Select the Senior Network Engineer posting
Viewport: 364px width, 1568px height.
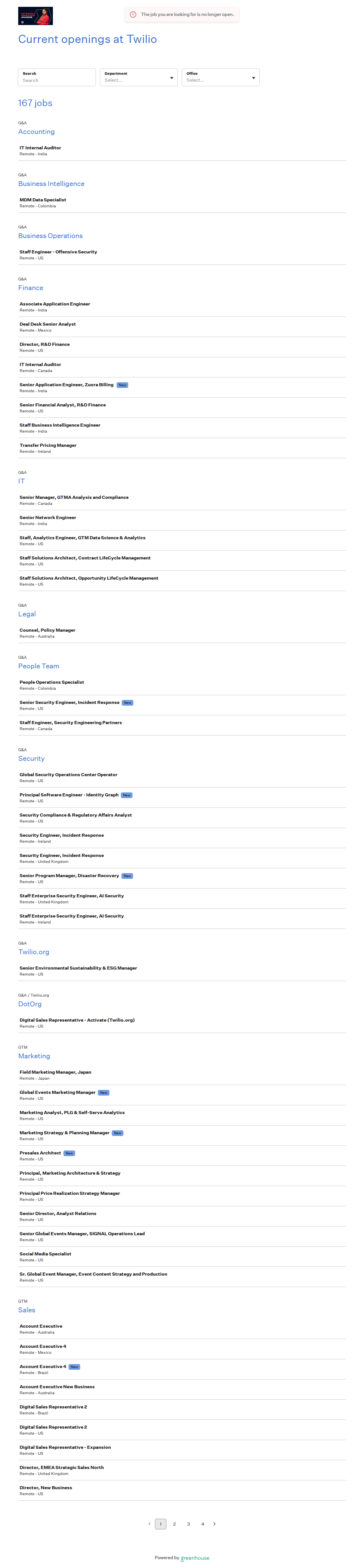(182, 520)
